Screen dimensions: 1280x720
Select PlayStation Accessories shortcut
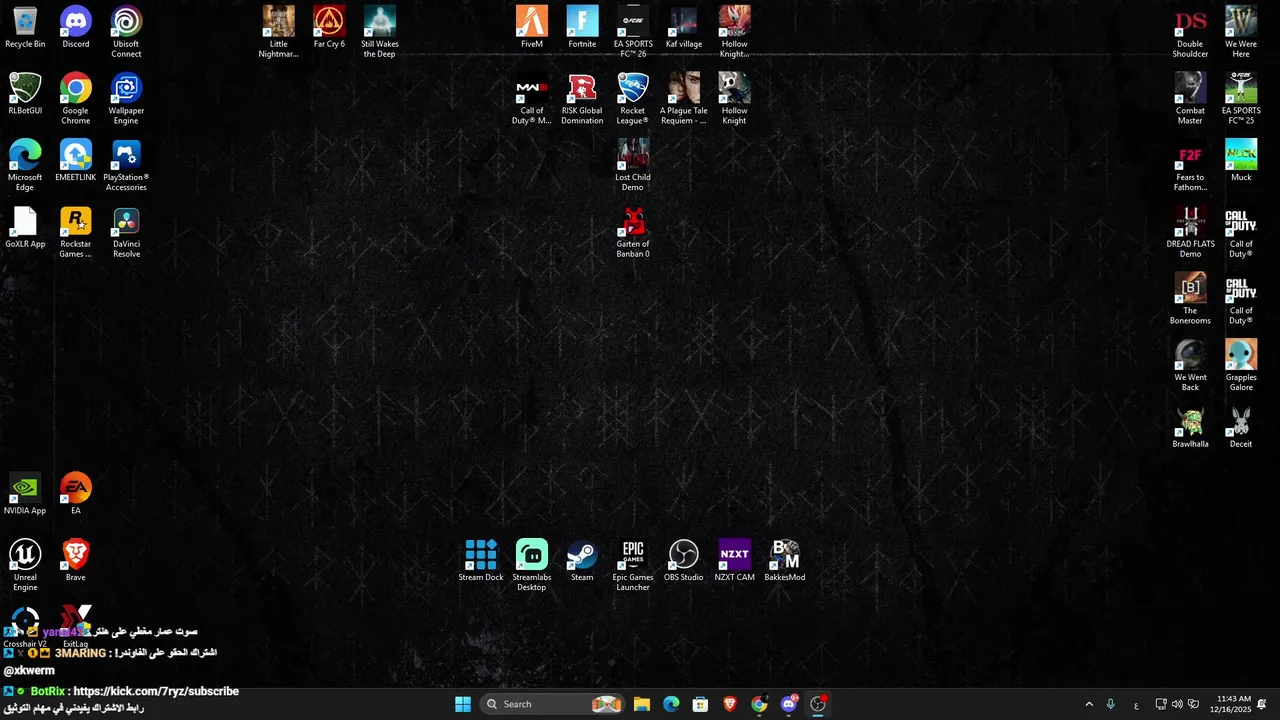tap(126, 165)
